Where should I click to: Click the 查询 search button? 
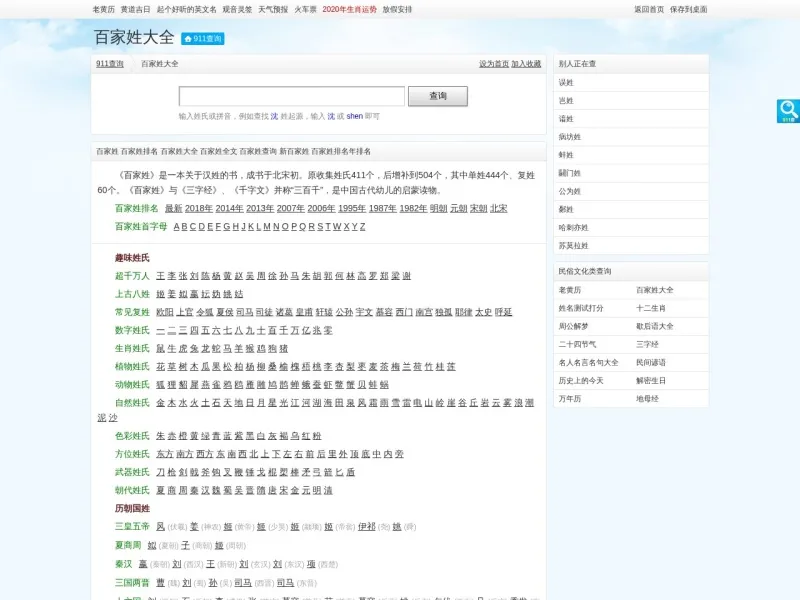click(438, 96)
